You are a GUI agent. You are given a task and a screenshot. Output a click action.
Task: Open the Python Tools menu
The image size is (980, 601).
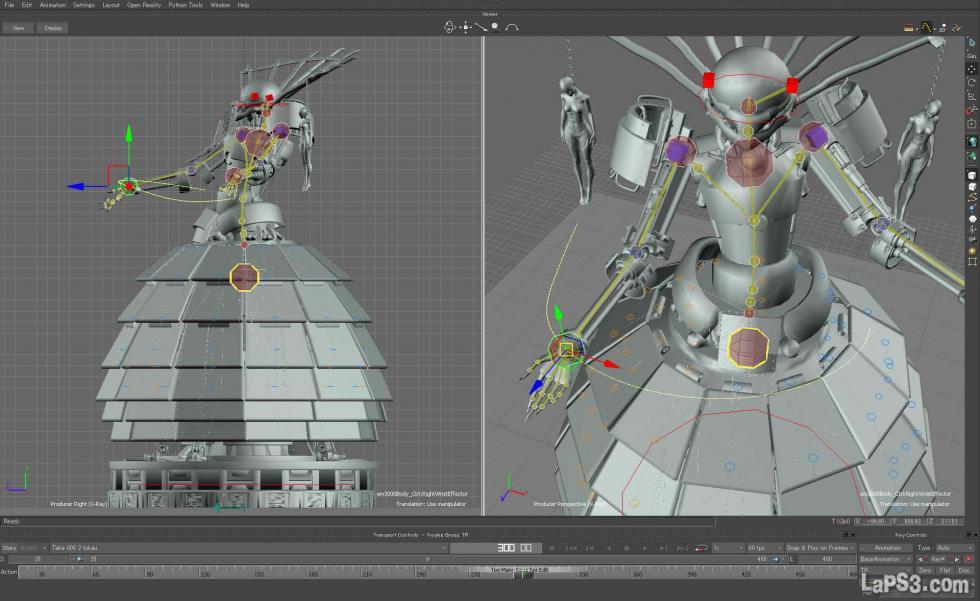coord(181,5)
